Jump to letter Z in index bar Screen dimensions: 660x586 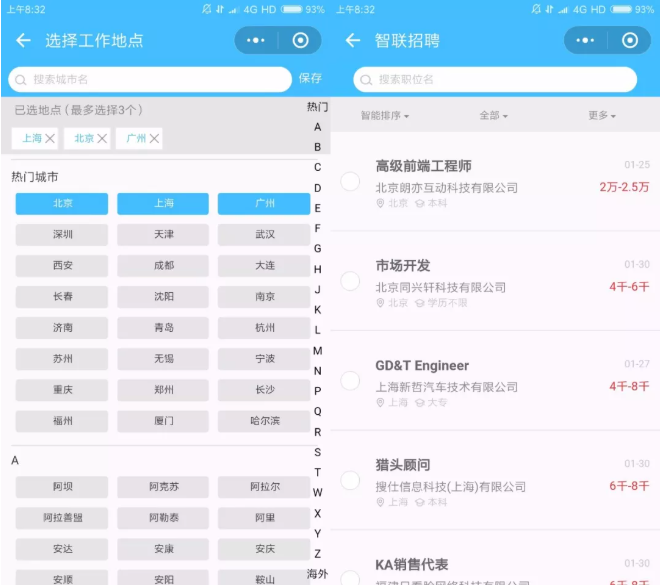click(x=317, y=554)
